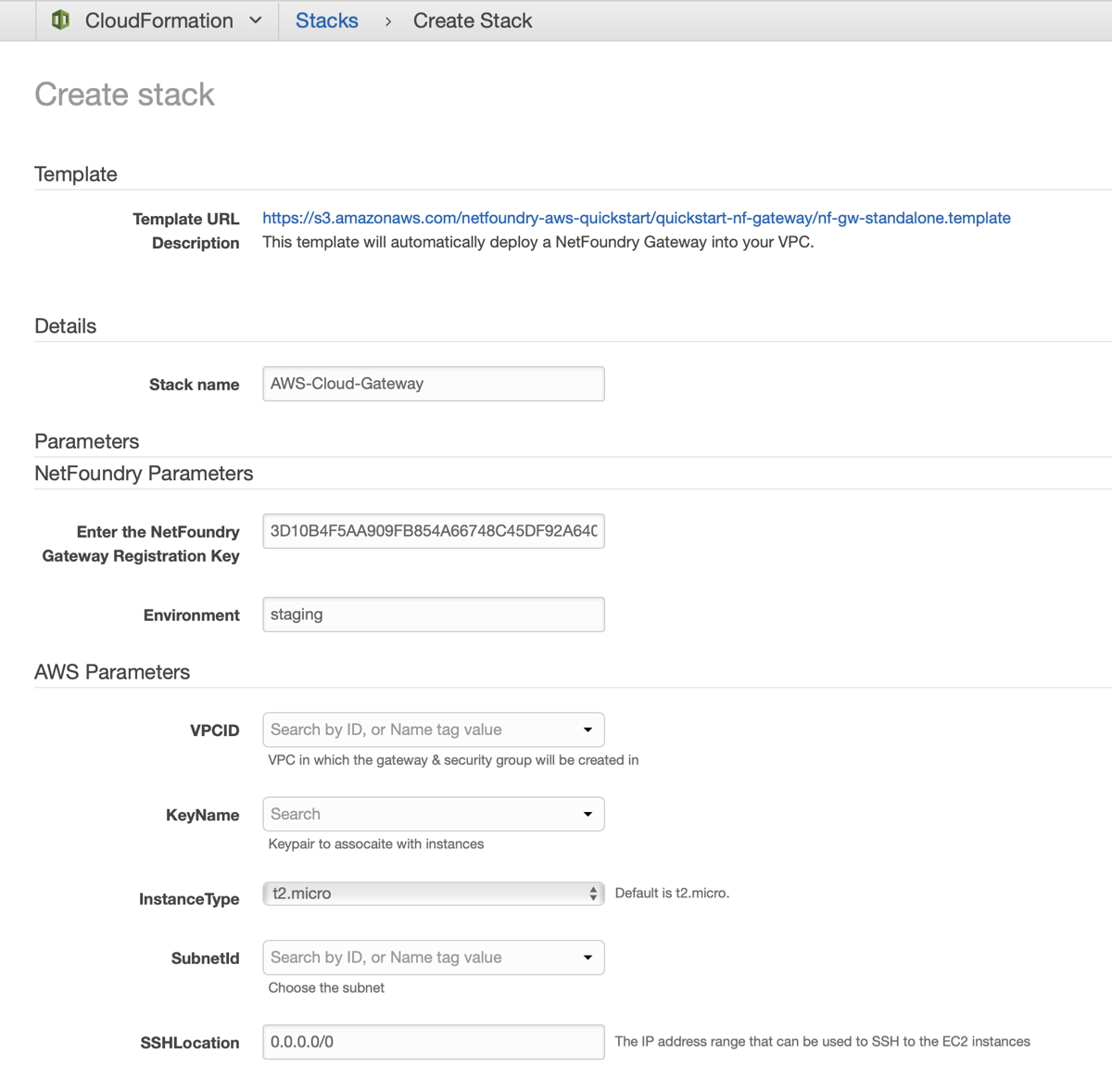This screenshot has width=1112, height=1092.
Task: Click the 'SubnetId' field label
Action: pos(206,959)
